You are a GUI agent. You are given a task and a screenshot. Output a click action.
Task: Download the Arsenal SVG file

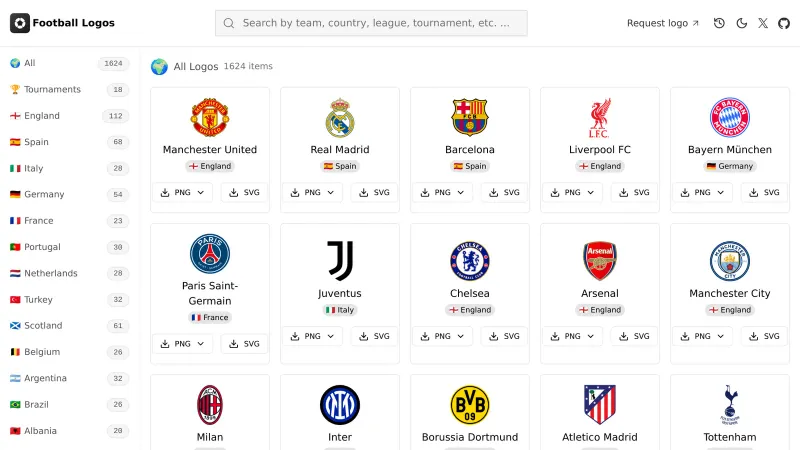tap(634, 337)
